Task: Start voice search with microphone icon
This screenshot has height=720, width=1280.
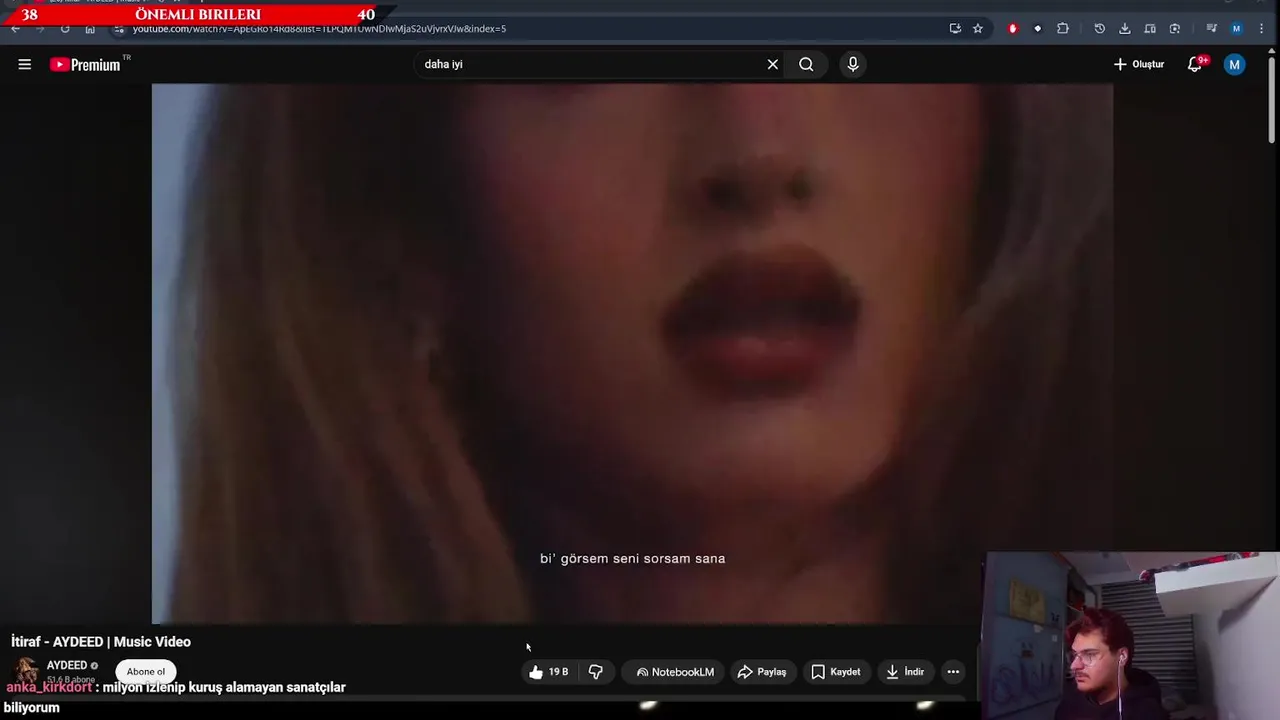Action: [x=853, y=64]
